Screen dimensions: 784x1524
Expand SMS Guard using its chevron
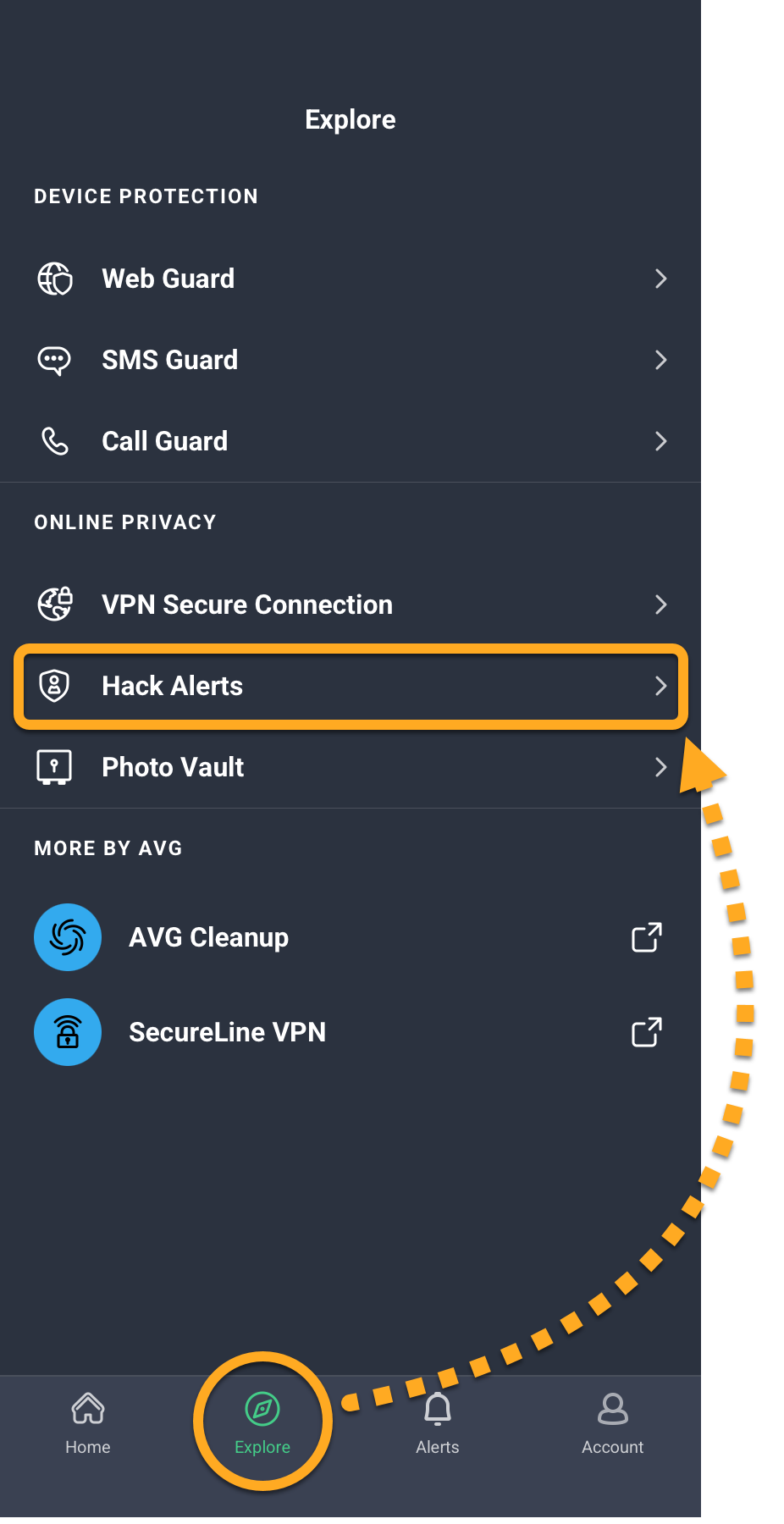pyautogui.click(x=661, y=360)
